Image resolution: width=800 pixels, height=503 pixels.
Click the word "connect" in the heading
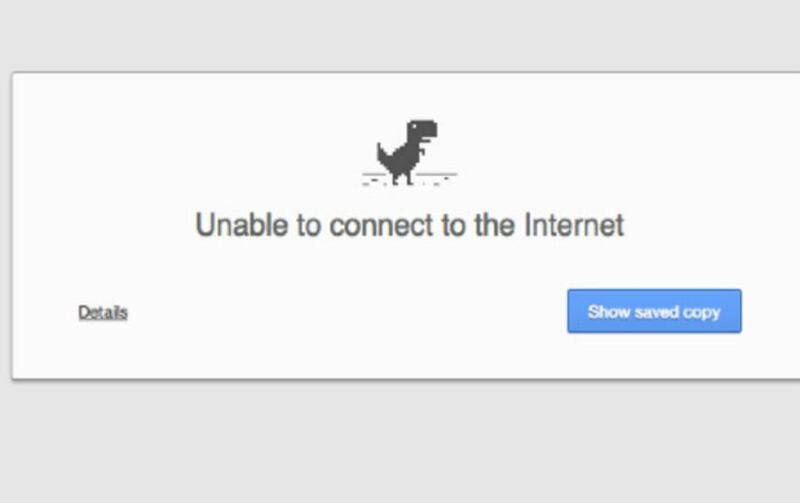click(x=382, y=226)
